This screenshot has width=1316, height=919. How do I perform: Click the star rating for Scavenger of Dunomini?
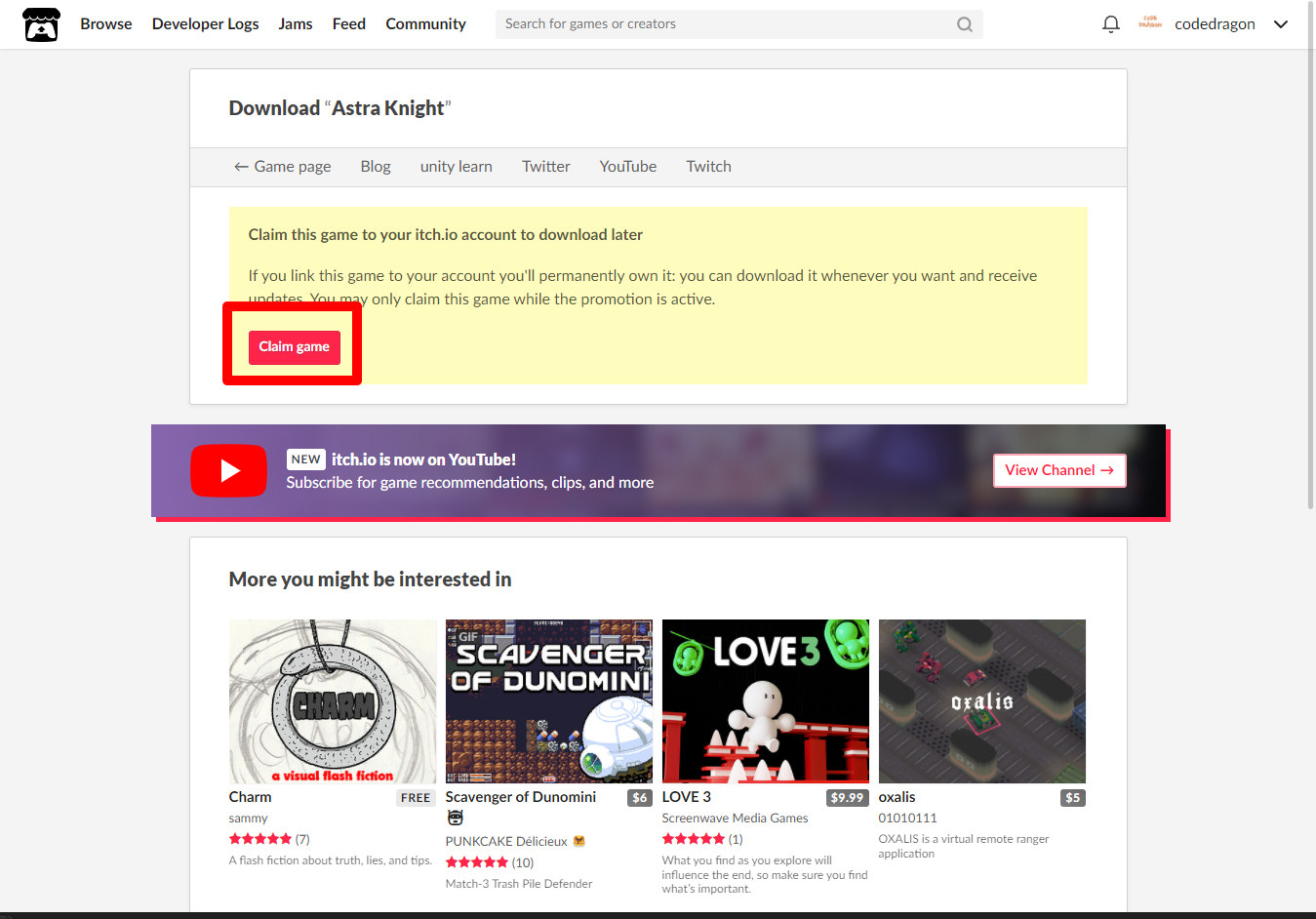477,862
